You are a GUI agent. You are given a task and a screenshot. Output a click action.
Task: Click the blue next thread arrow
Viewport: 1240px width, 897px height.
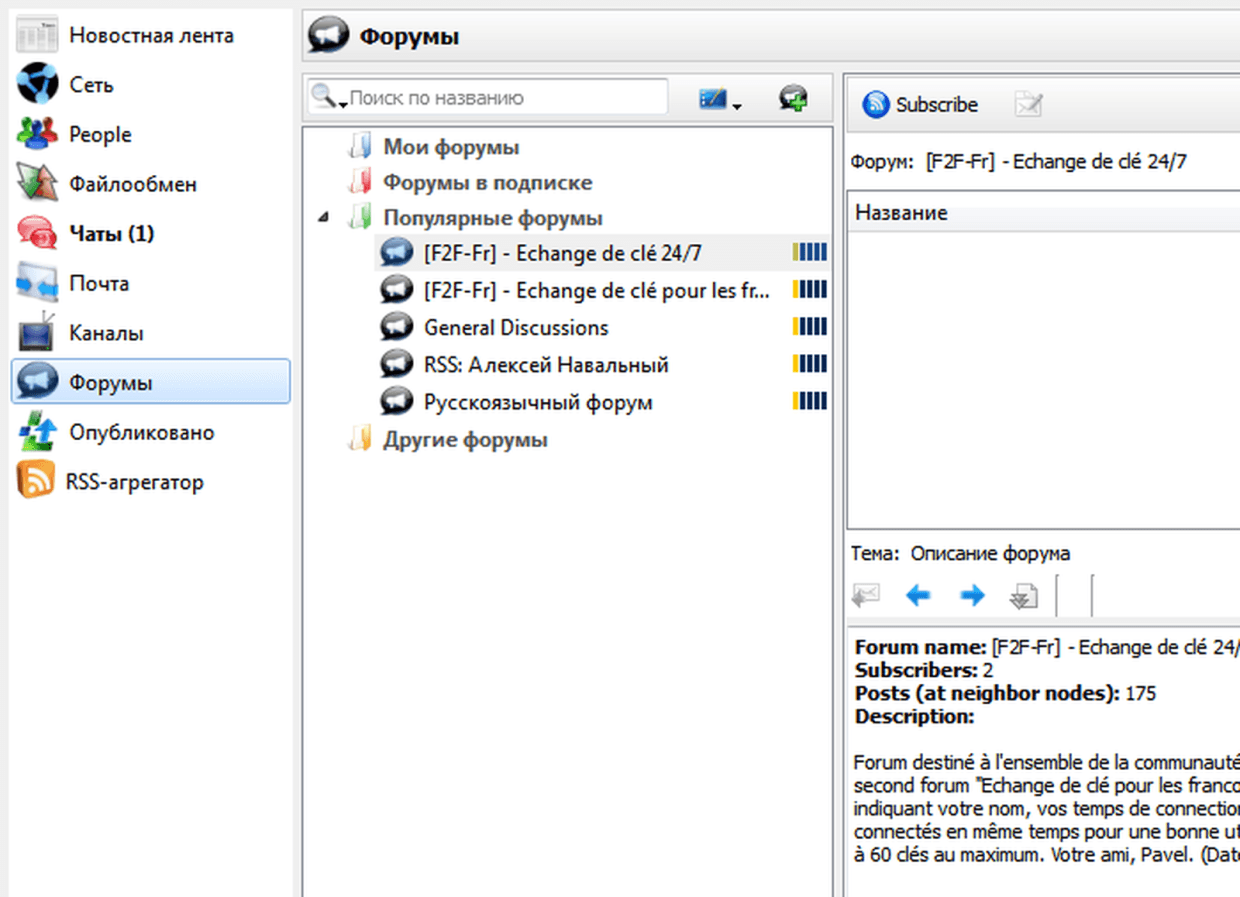pyautogui.click(x=971, y=597)
